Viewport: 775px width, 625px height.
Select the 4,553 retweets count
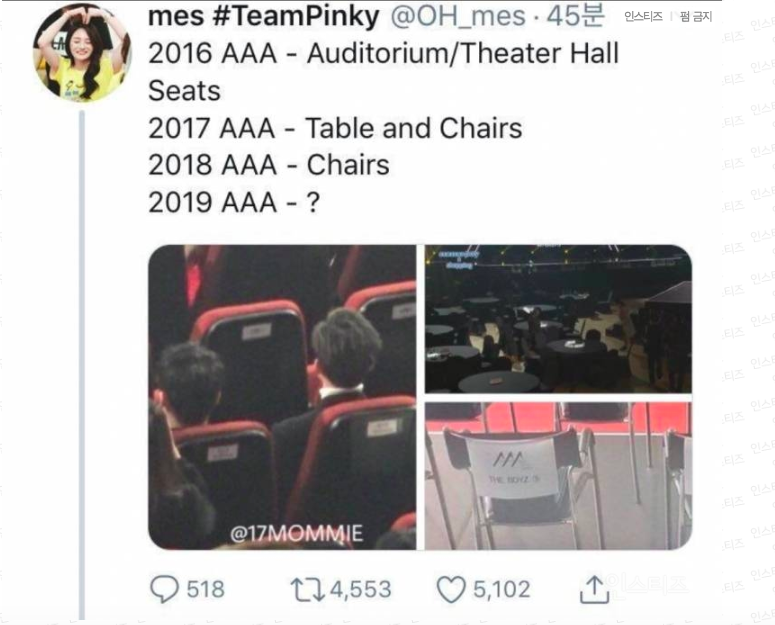pos(361,589)
